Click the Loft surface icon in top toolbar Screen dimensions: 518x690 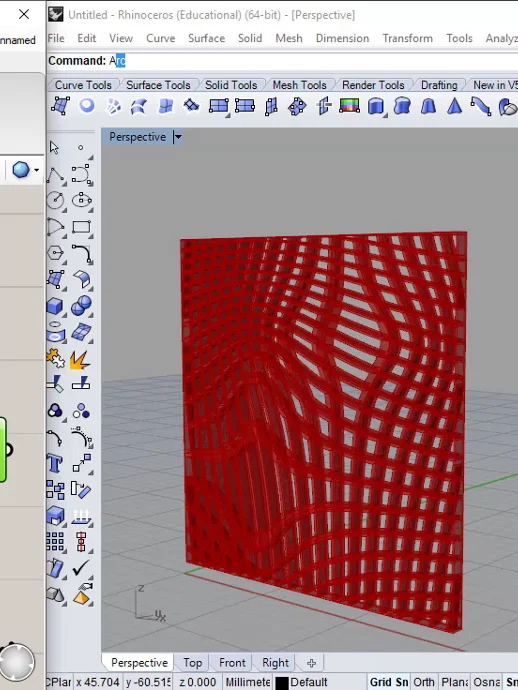point(139,106)
